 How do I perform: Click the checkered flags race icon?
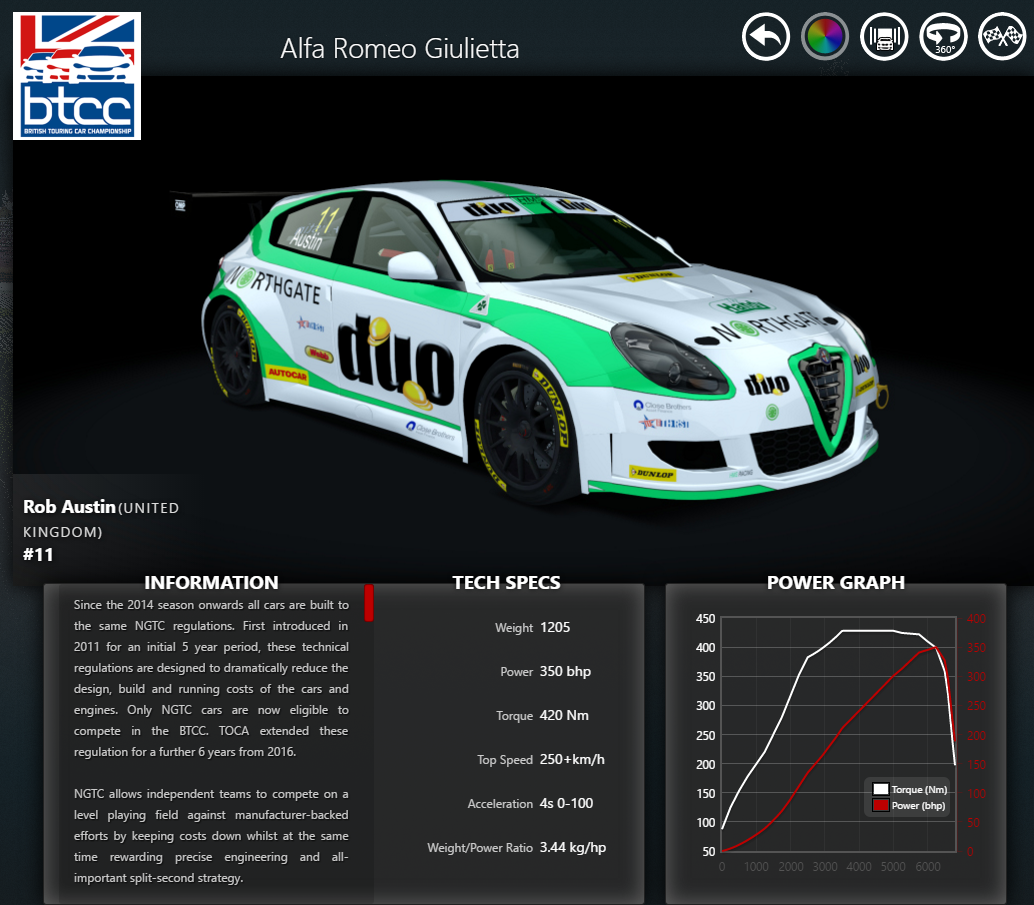click(x=1002, y=37)
